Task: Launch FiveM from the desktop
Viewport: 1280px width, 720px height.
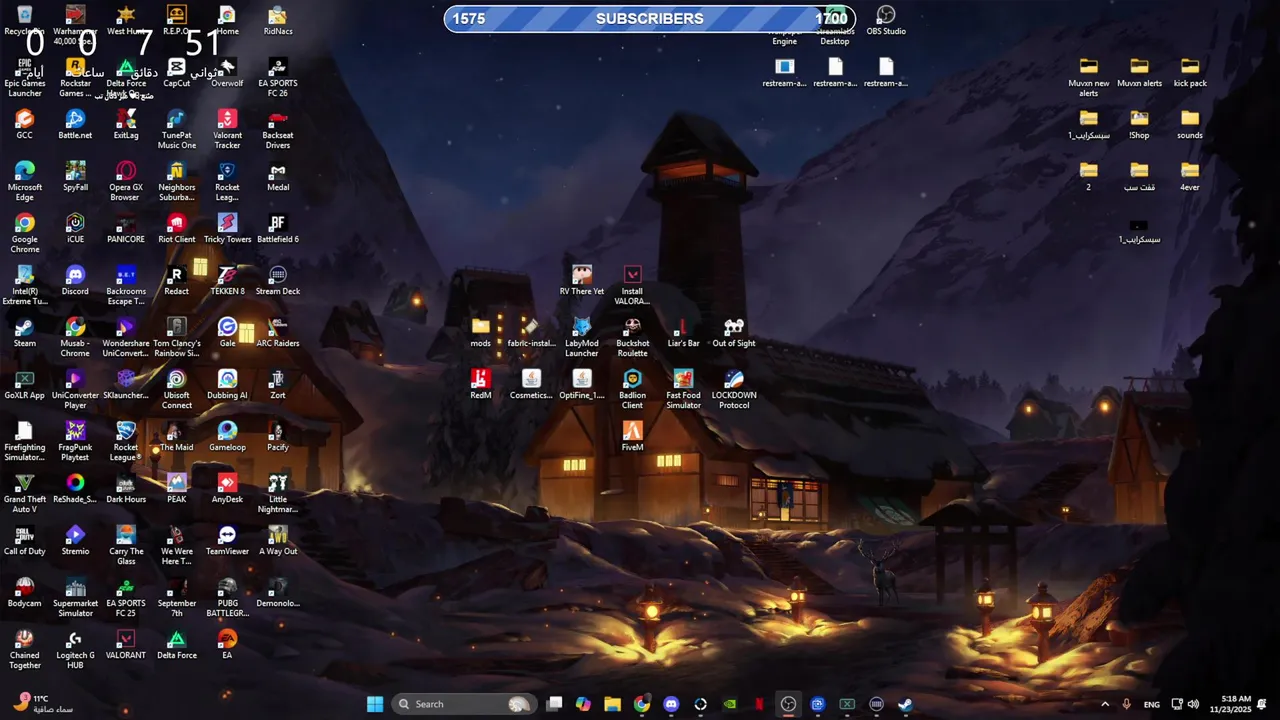Action: (632, 435)
